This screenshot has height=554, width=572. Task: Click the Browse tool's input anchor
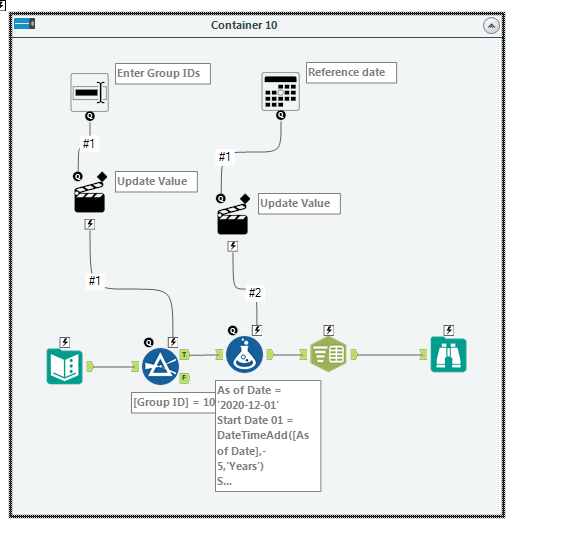point(423,355)
